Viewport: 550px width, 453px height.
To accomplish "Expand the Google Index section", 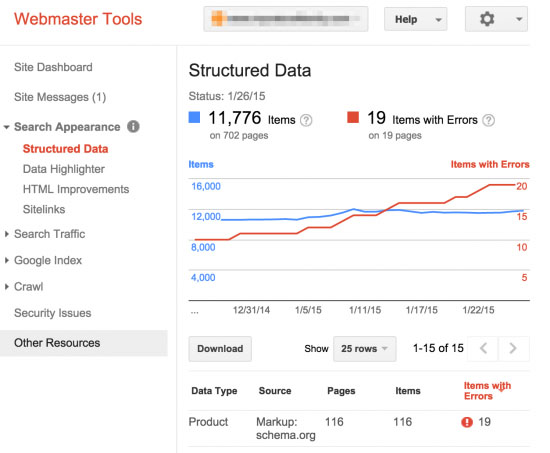I will tap(6, 260).
